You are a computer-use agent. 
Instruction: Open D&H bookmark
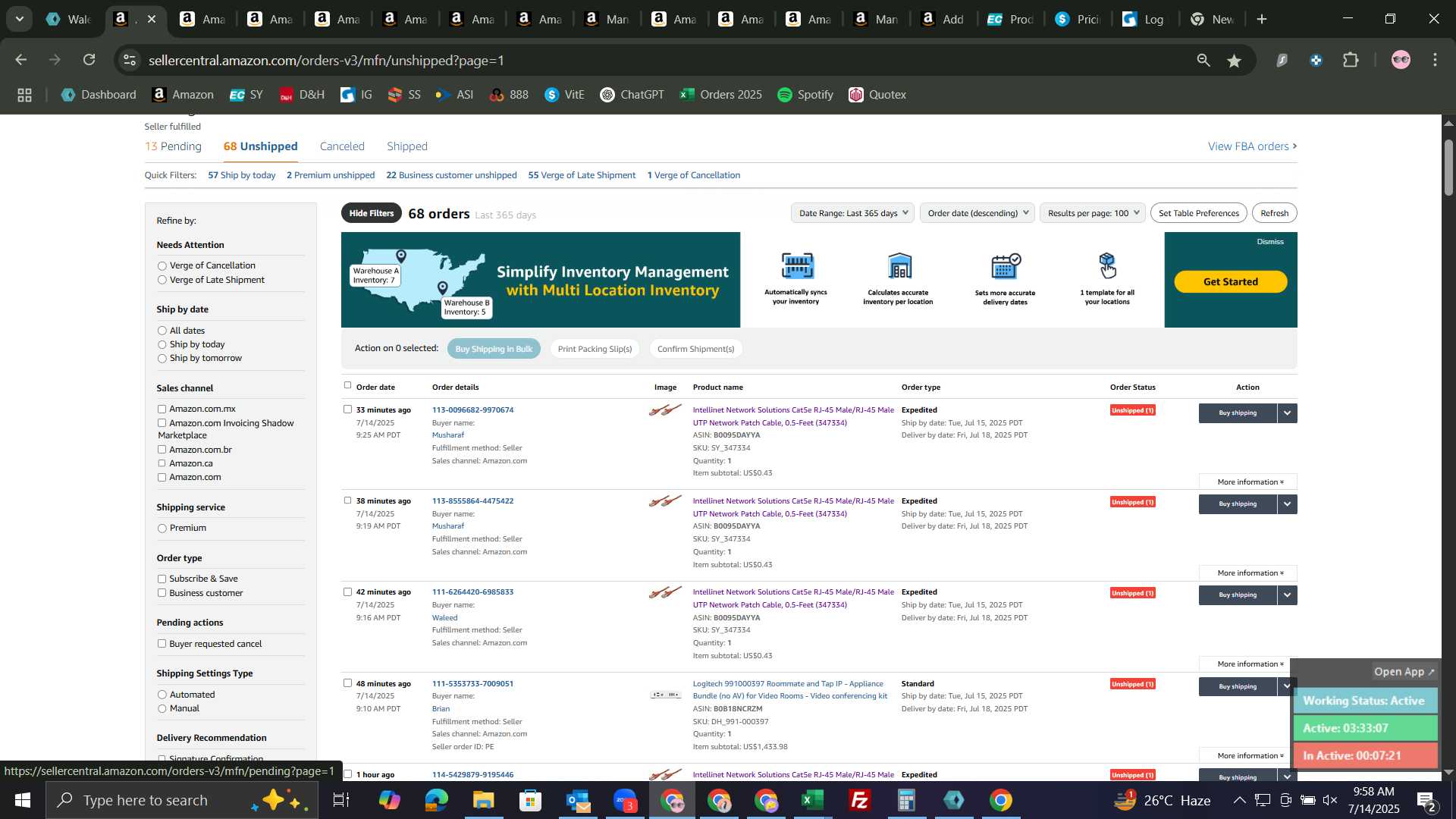click(x=302, y=95)
